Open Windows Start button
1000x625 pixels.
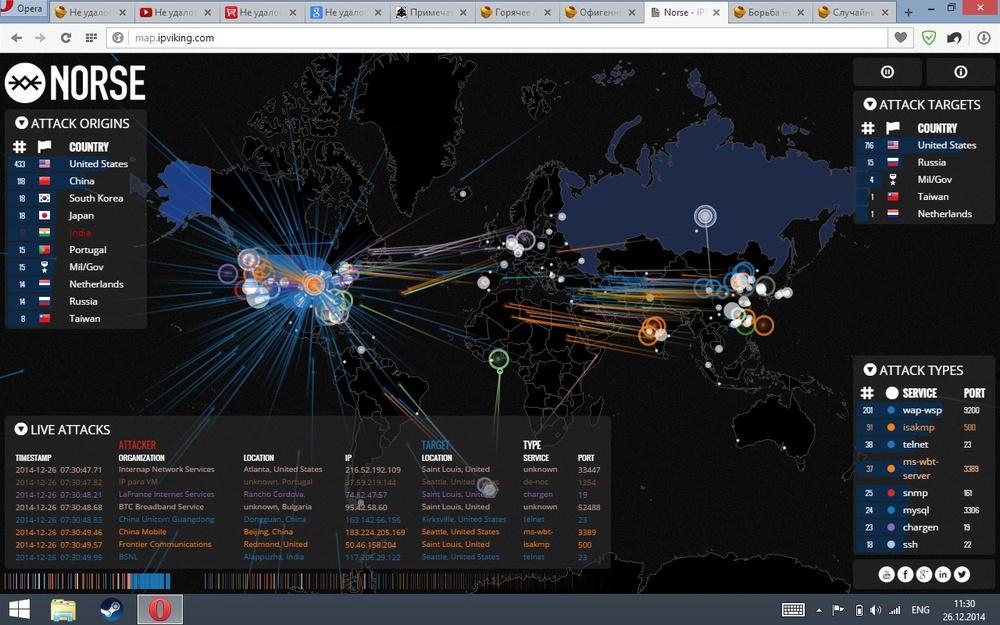tap(19, 610)
